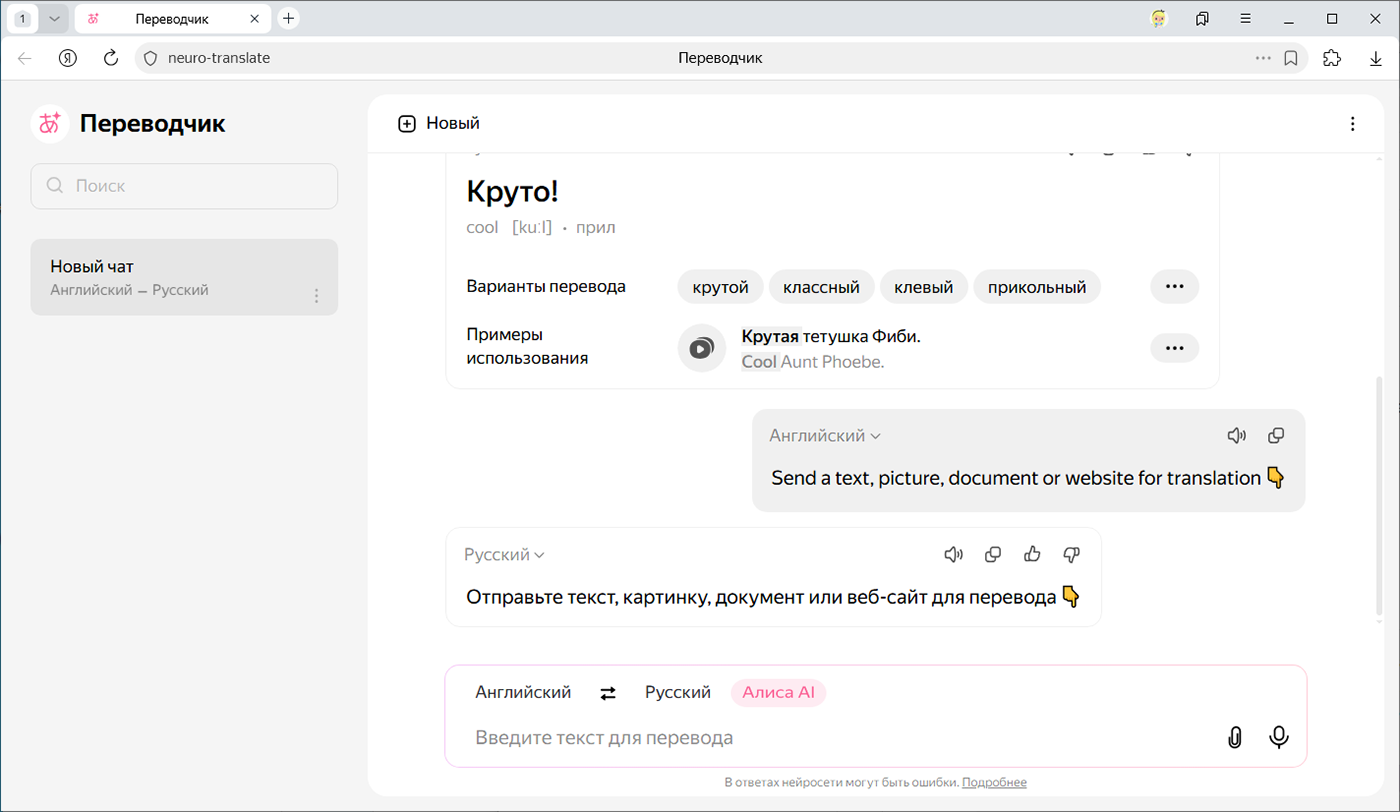Open the Русский dropdown in the translation reply
The width and height of the screenshot is (1400, 812).
(504, 555)
